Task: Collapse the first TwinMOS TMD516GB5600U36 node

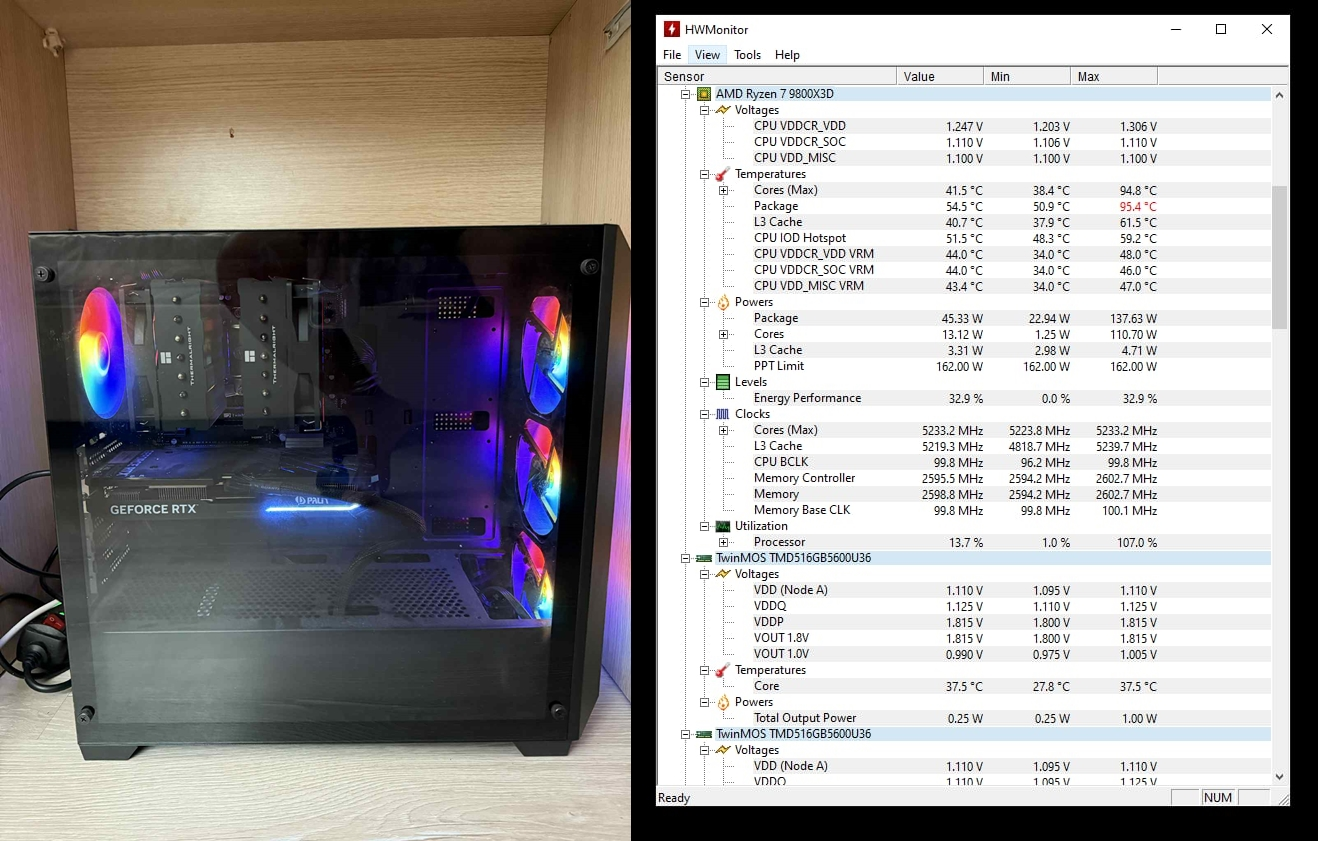Action: (686, 558)
